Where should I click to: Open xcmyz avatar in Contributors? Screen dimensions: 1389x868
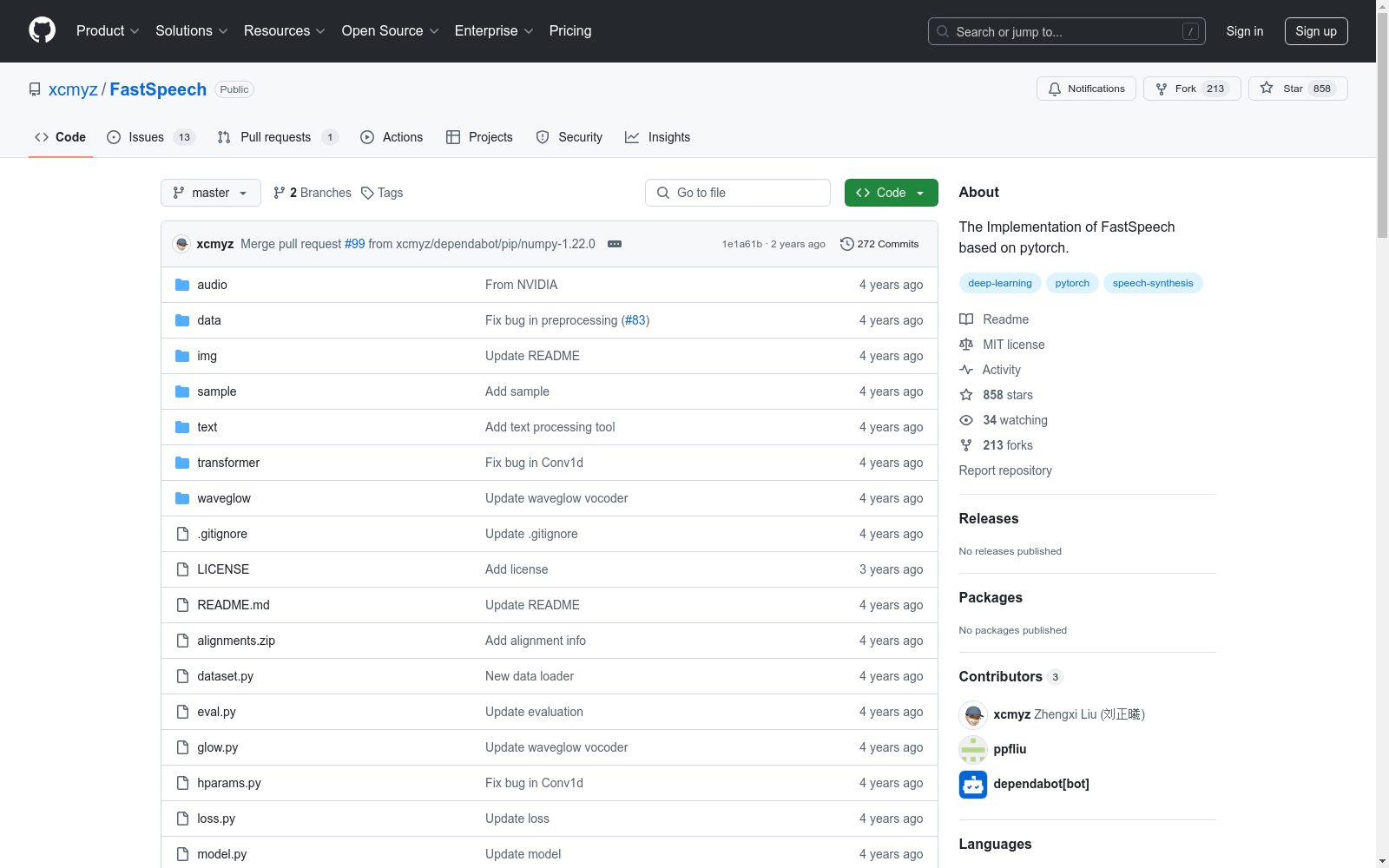(x=973, y=714)
